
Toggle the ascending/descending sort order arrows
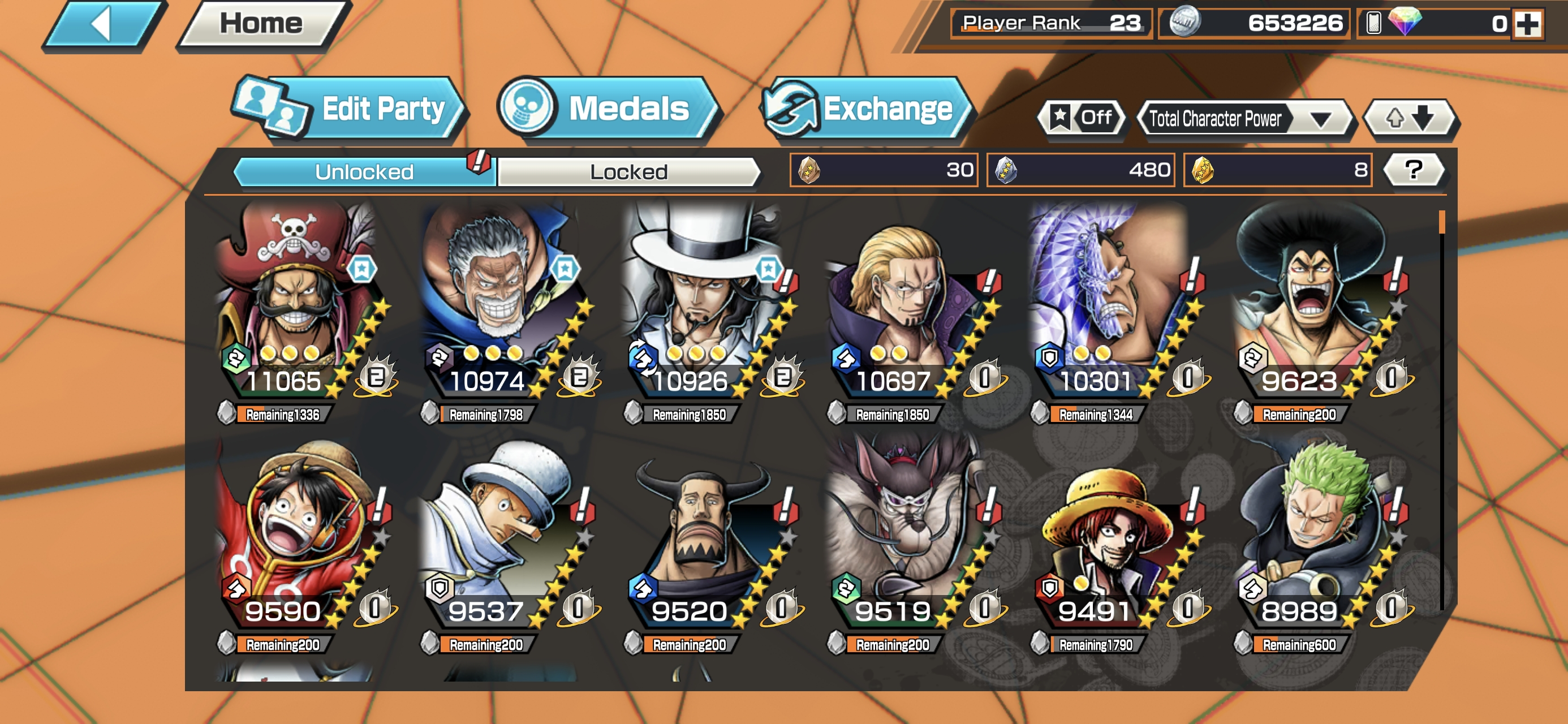[x=1409, y=118]
